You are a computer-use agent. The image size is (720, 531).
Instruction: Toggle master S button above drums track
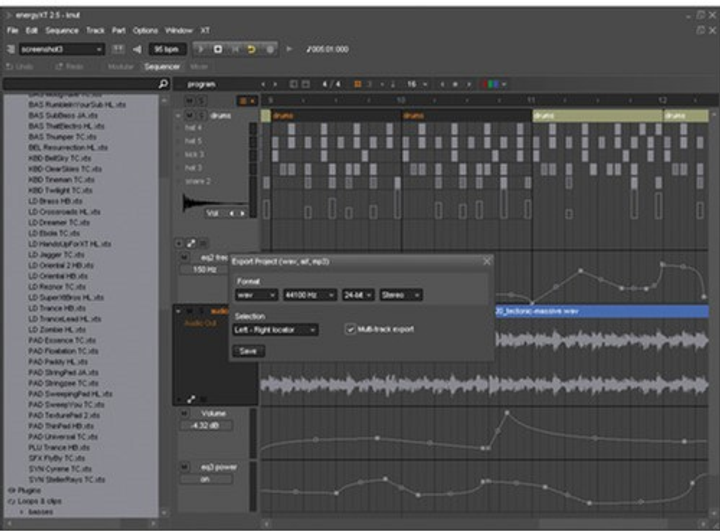point(201,101)
